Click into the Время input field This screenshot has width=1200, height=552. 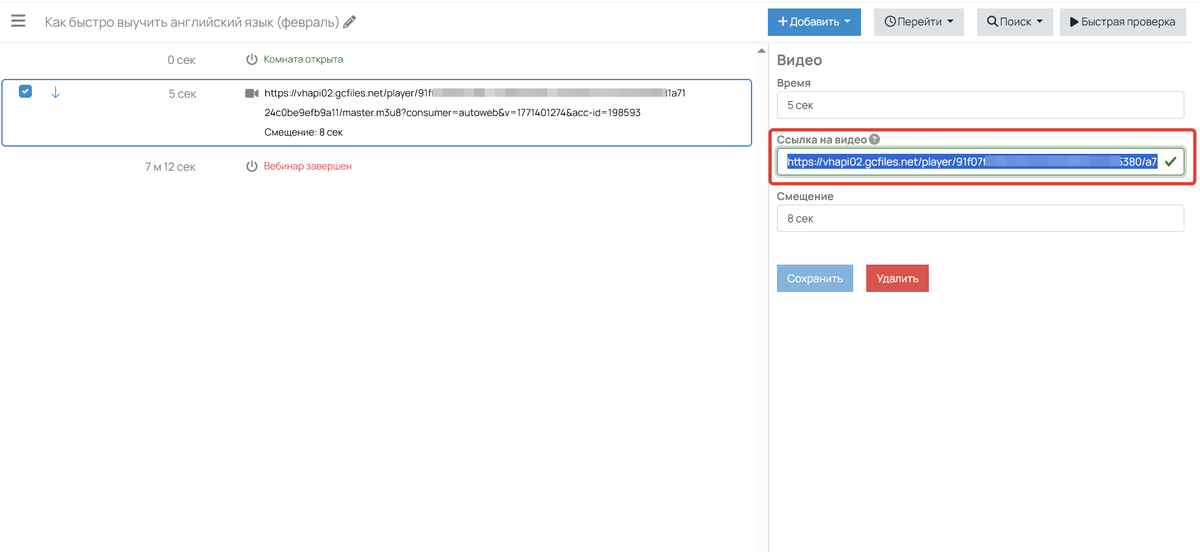click(980, 104)
